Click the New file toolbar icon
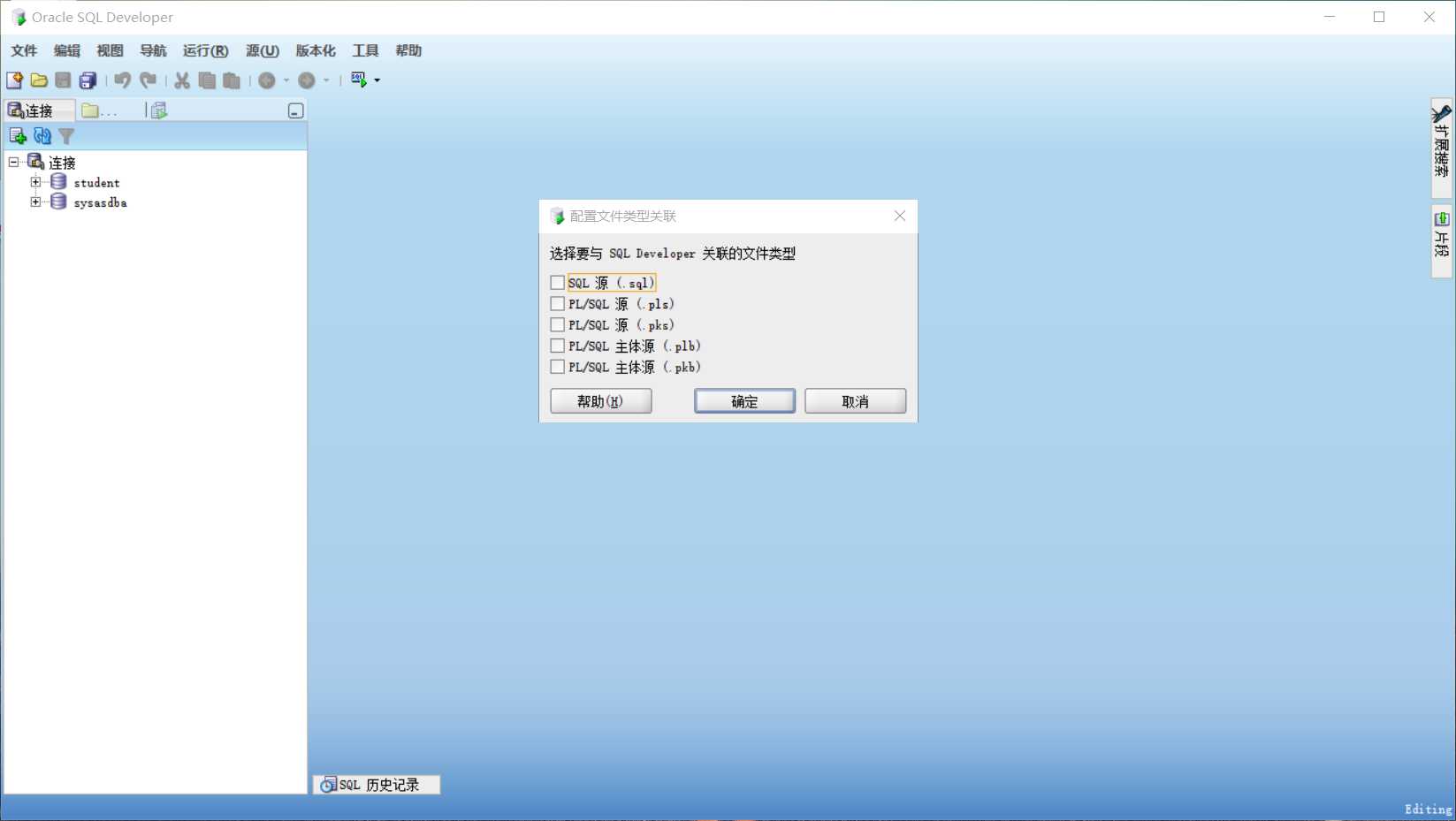This screenshot has width=1456, height=821. coord(15,80)
